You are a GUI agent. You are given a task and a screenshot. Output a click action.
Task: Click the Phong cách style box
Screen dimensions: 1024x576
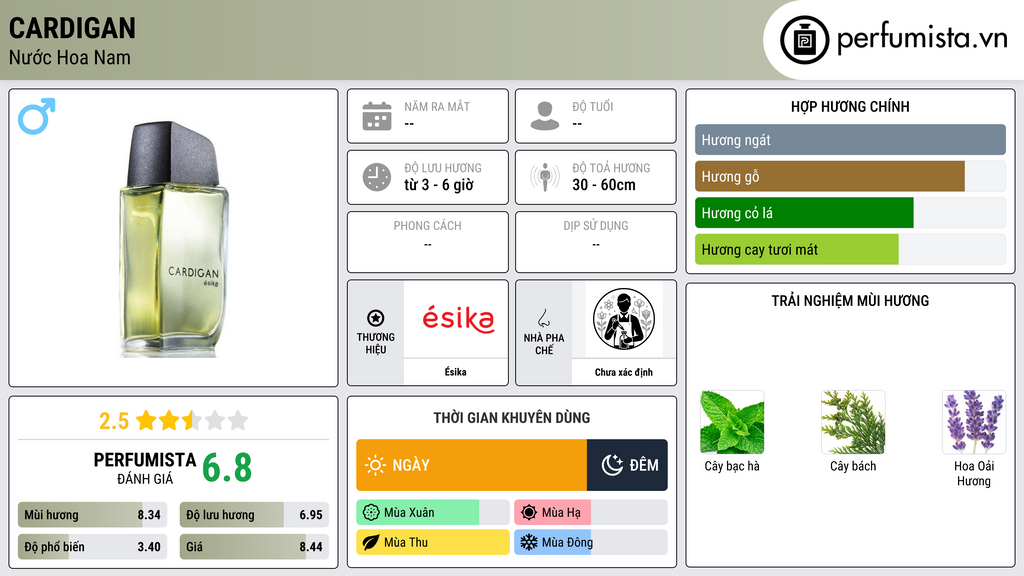(x=428, y=242)
